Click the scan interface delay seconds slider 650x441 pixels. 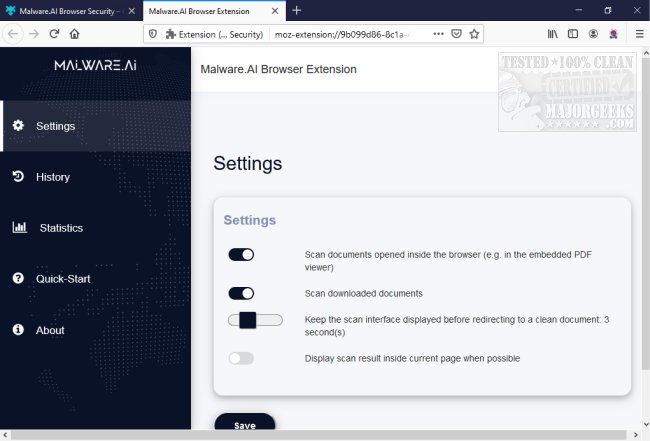point(255,320)
